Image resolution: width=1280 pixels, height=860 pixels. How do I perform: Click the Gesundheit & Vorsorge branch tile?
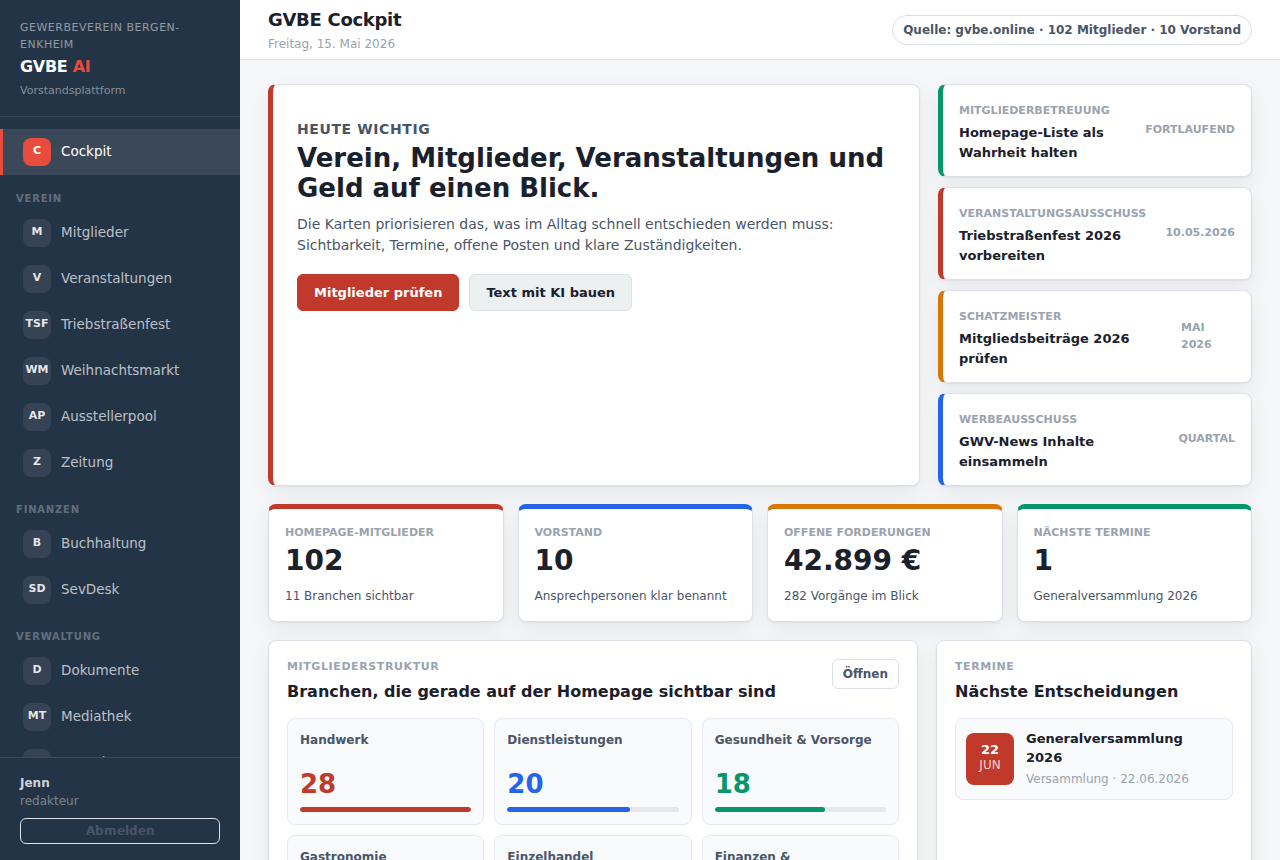coord(800,771)
